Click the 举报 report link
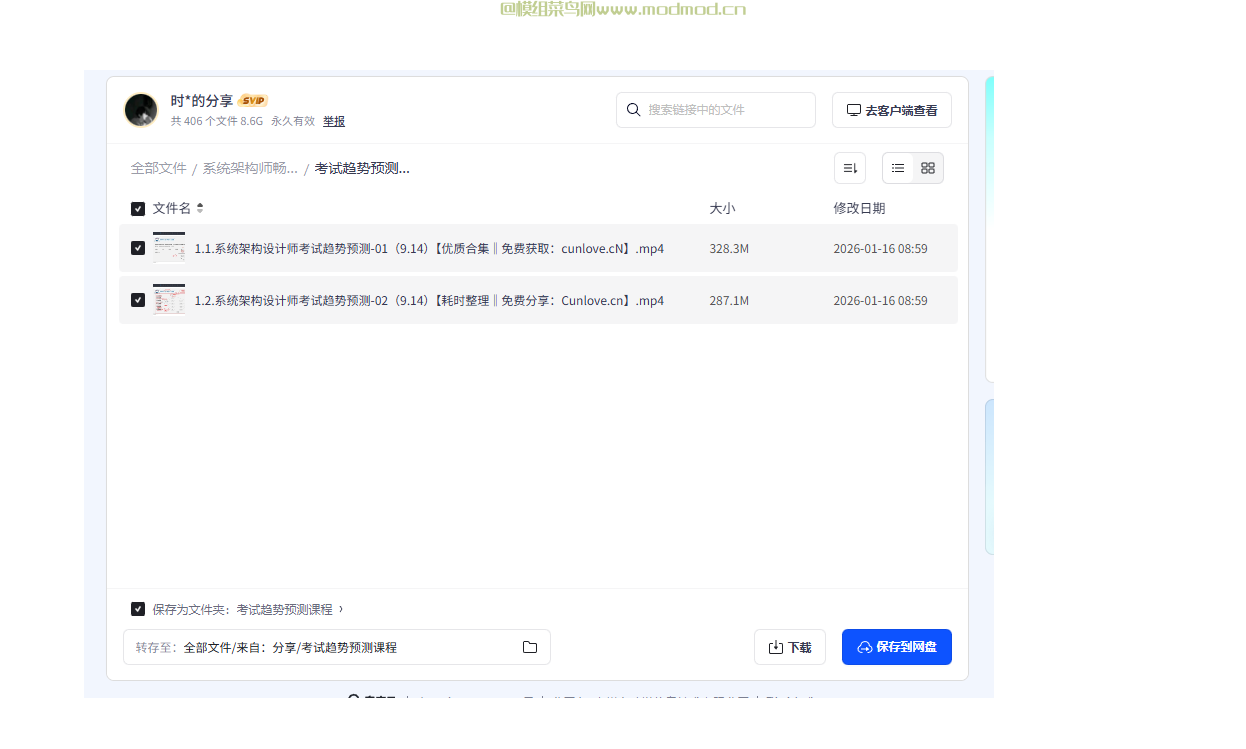The image size is (1246, 749). [333, 120]
